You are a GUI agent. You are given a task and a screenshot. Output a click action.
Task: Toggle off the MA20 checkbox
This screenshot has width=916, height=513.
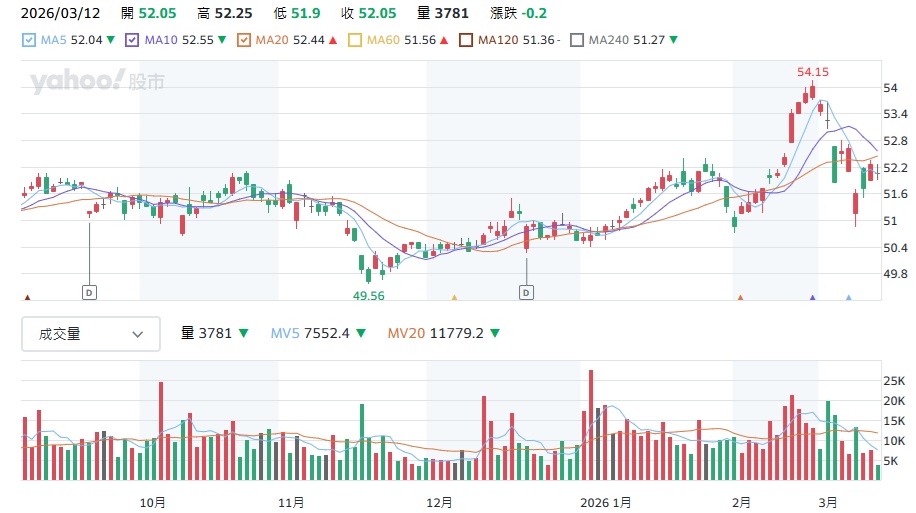pos(243,40)
